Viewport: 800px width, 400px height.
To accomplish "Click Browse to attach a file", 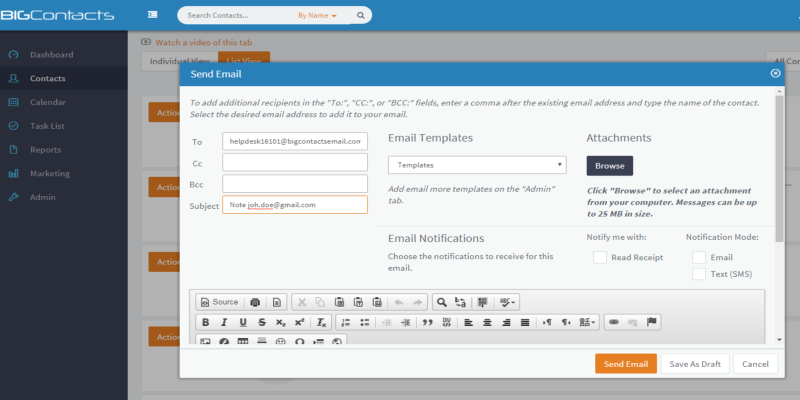I will [609, 165].
